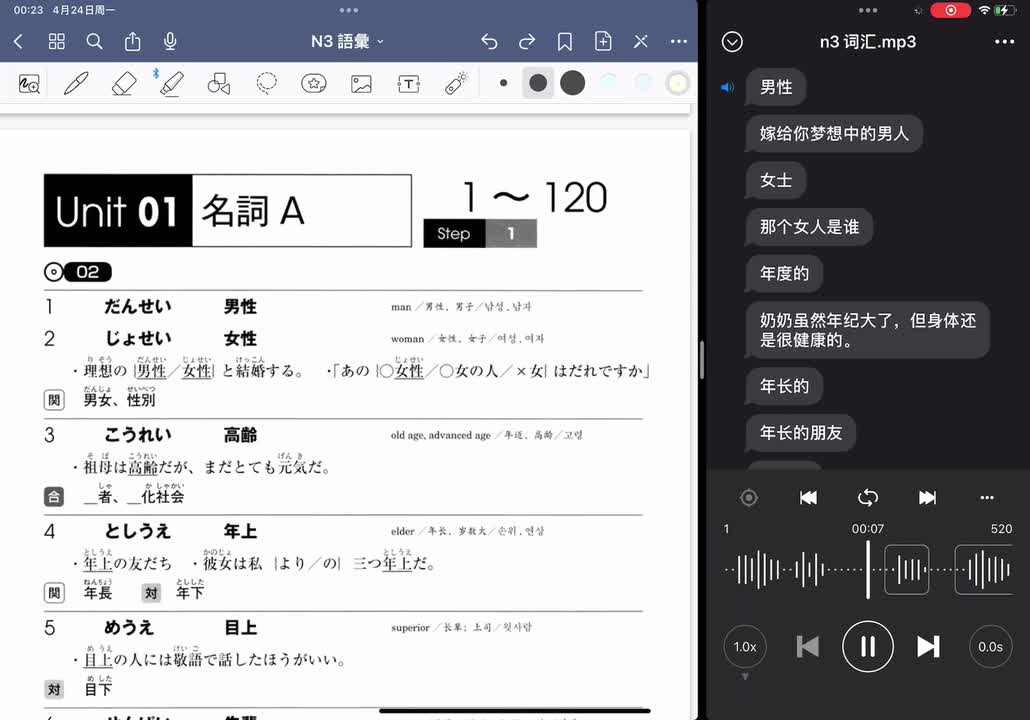
Task: Add a new page
Action: [603, 41]
